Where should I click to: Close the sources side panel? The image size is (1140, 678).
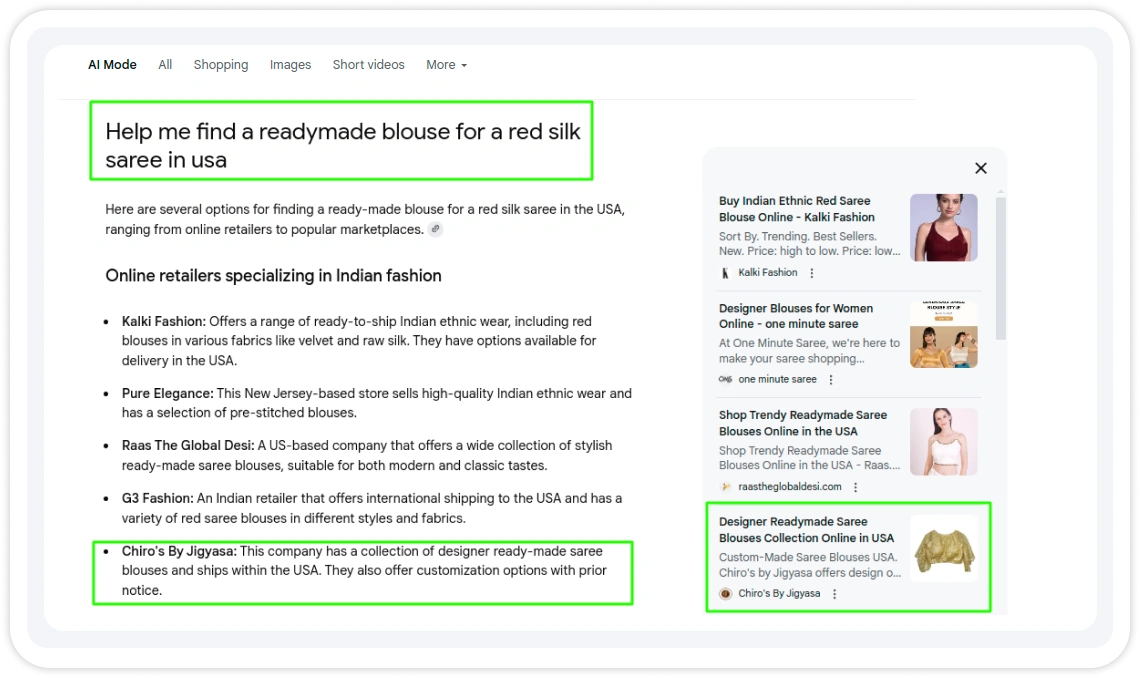(981, 169)
